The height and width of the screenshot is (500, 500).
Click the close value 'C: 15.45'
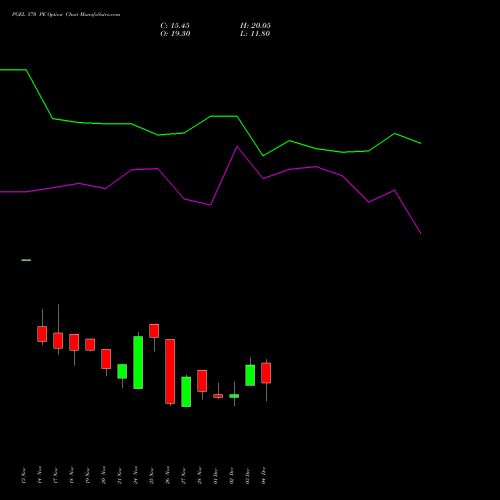point(175,26)
